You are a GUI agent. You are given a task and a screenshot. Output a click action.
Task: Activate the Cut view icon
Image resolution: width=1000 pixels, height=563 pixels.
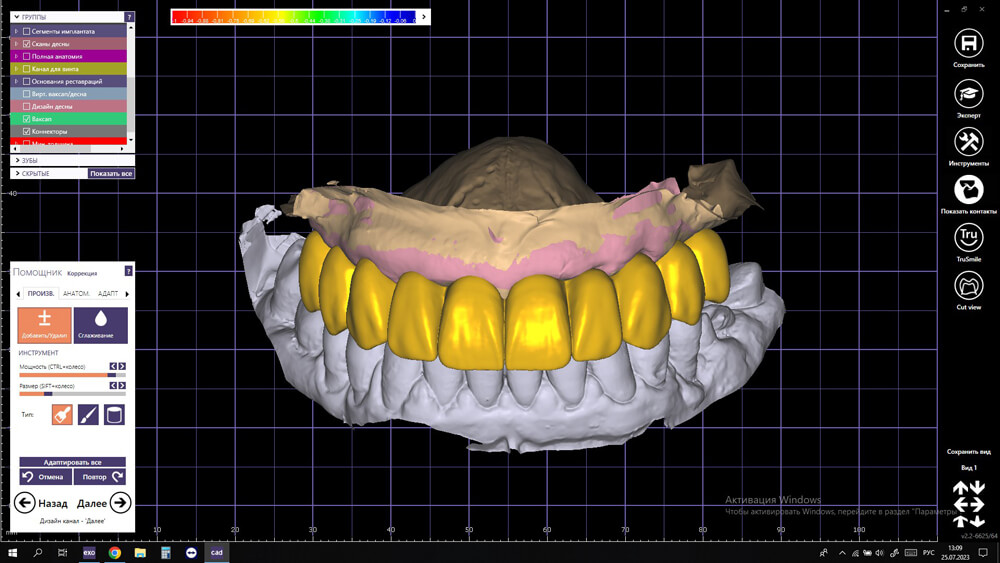(x=968, y=286)
